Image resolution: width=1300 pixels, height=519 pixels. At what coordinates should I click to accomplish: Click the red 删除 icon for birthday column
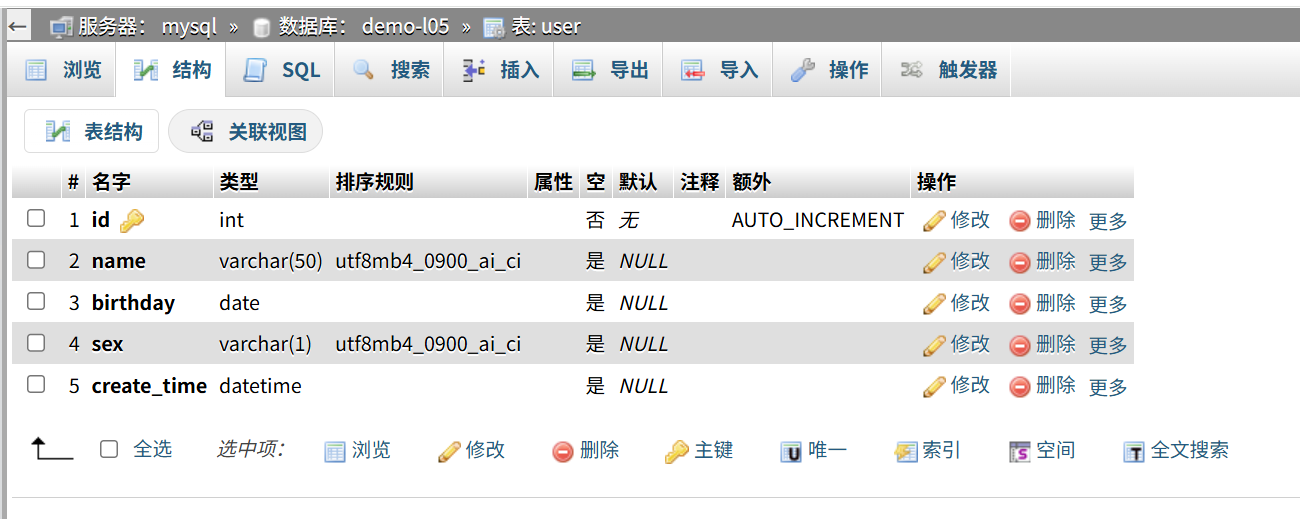coord(1020,304)
